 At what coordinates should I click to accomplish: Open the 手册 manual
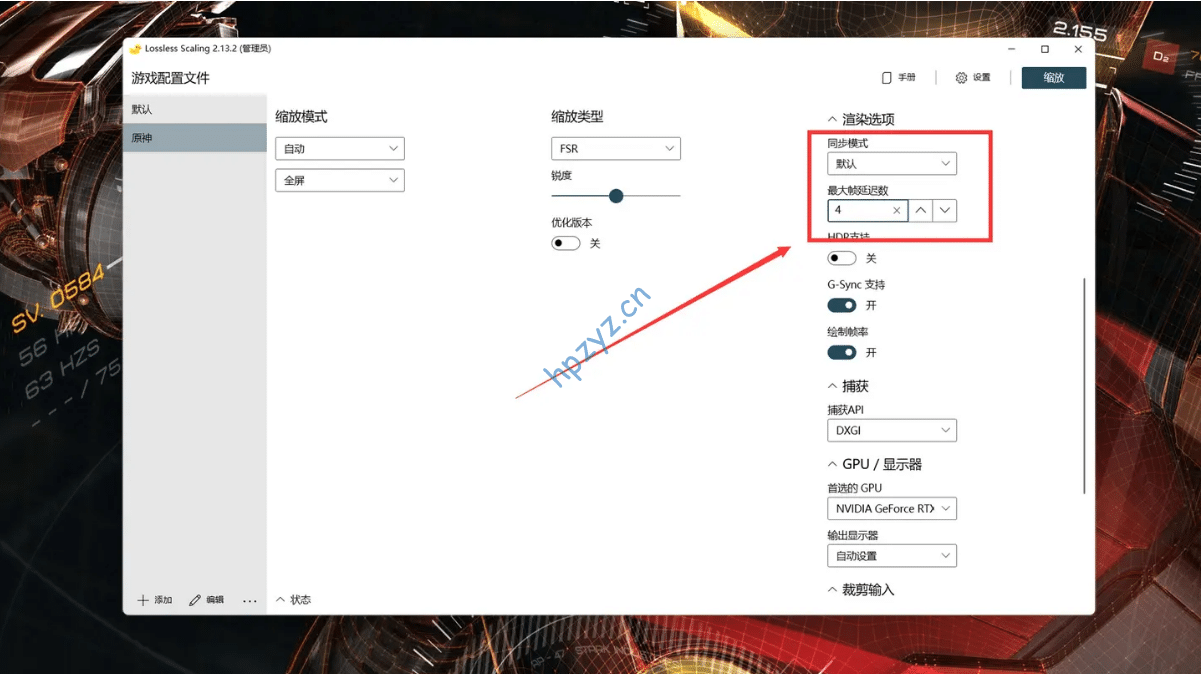point(898,78)
